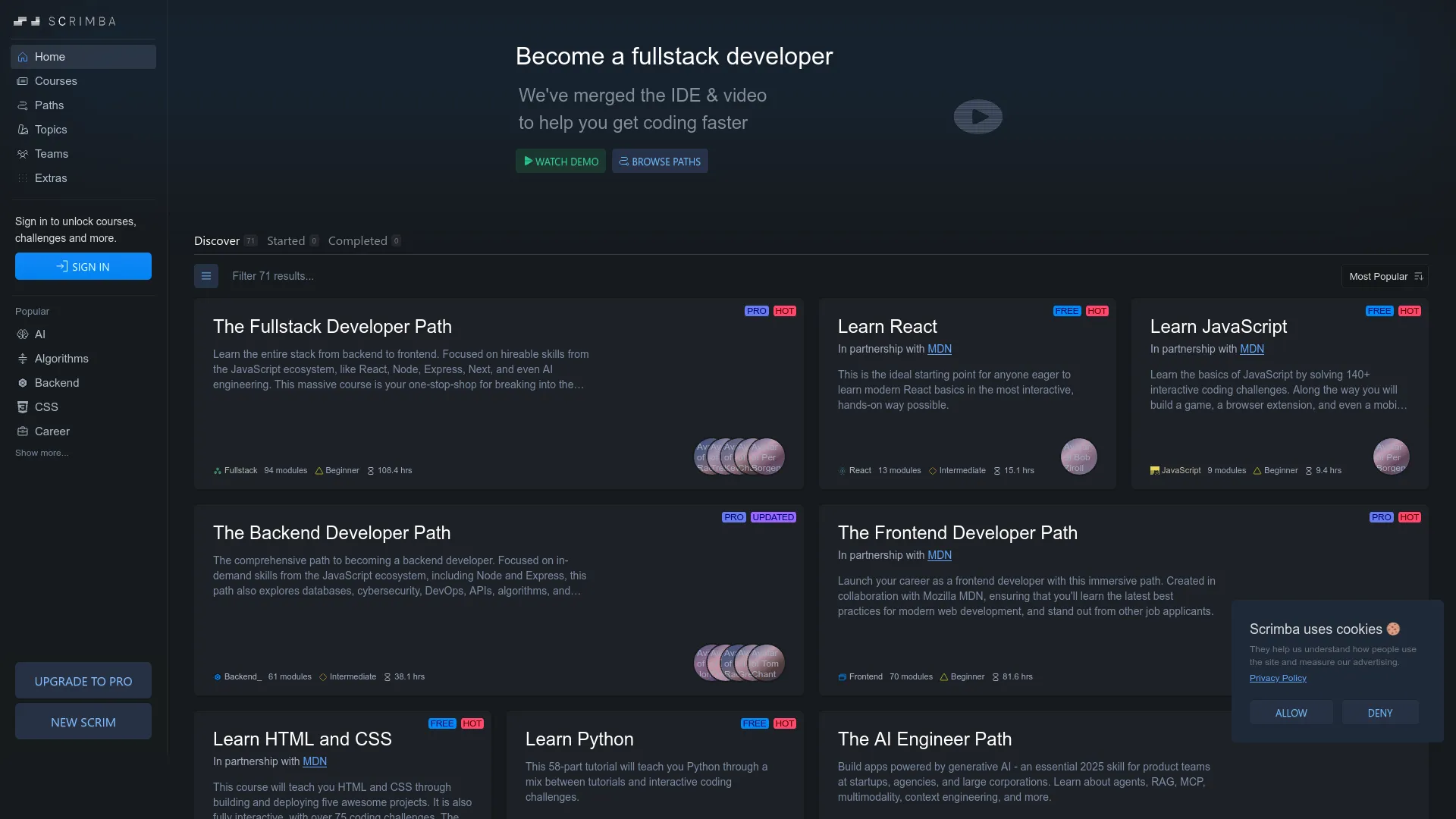Focus the Filter 71 results field
This screenshot has height=819, width=1456.
pos(781,276)
